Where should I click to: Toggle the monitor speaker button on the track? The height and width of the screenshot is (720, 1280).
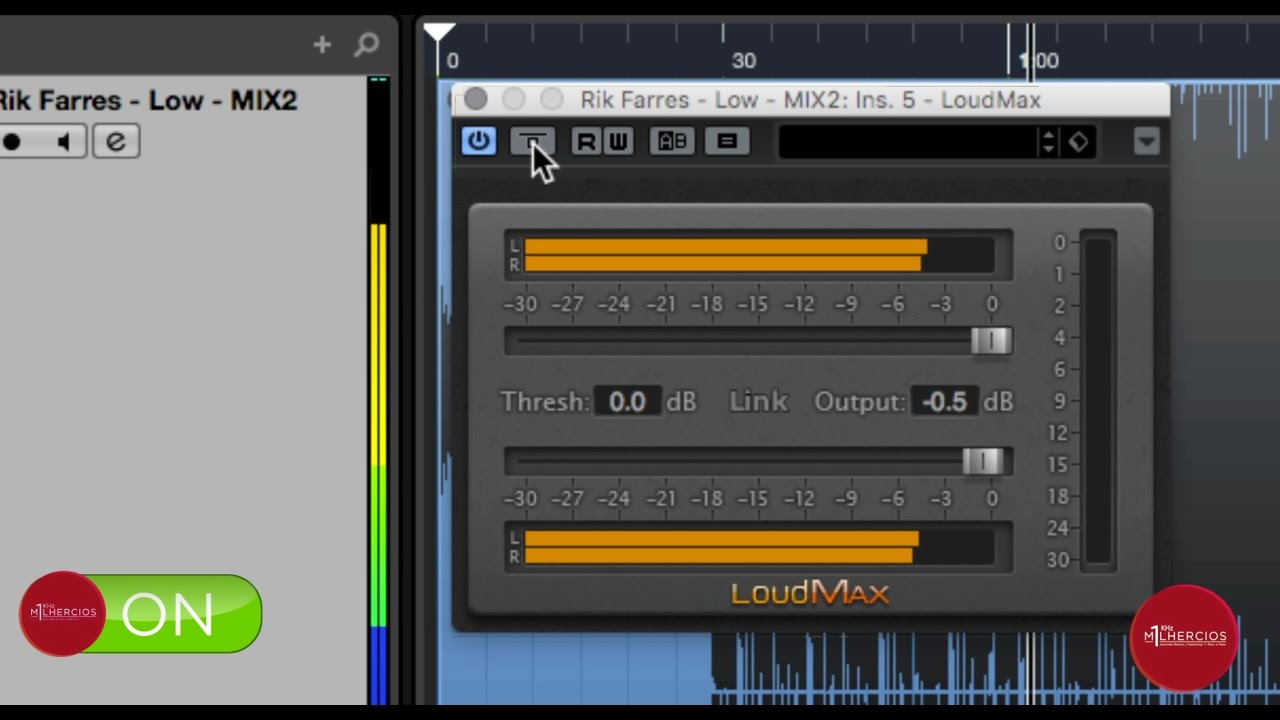tap(64, 142)
